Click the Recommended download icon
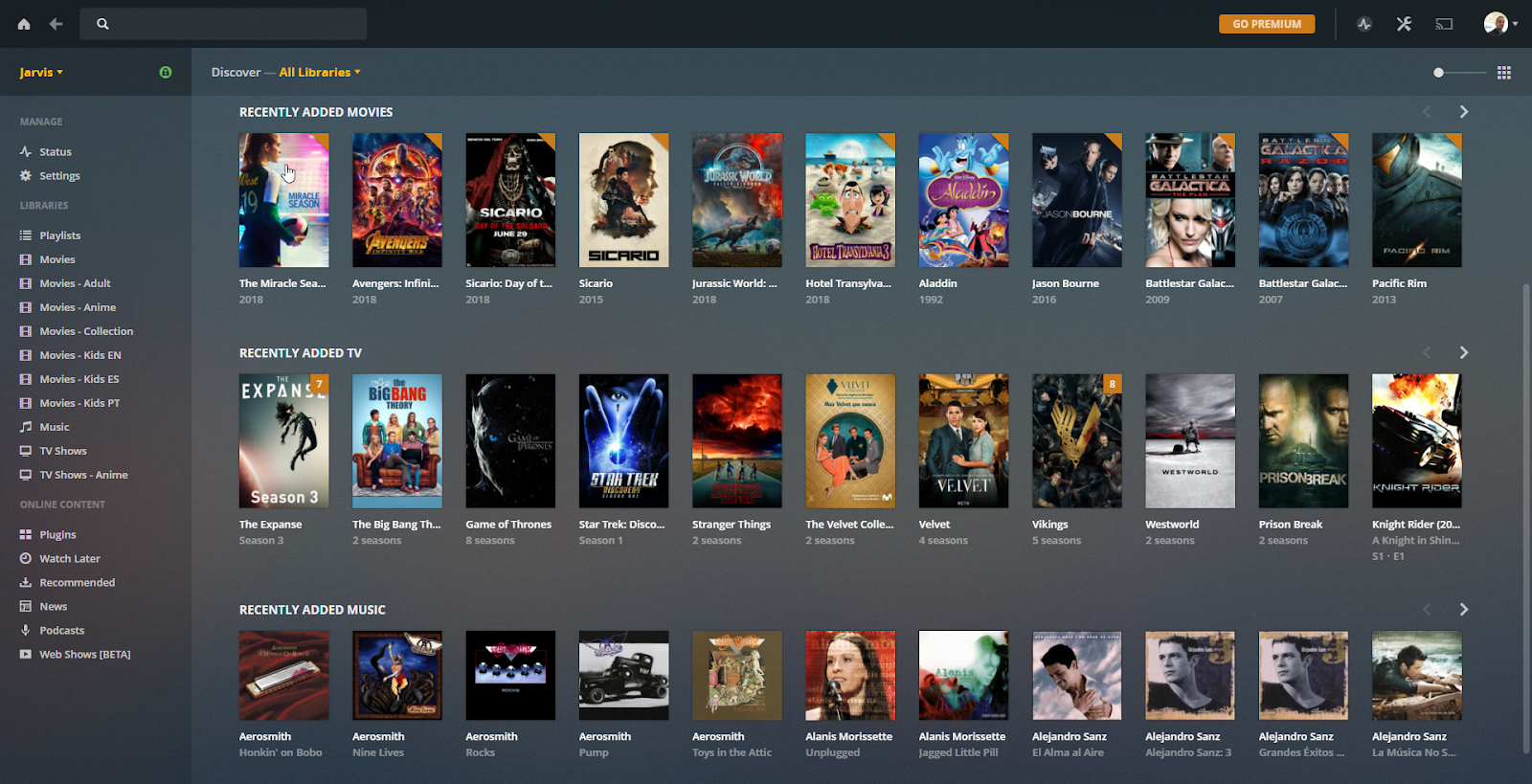Image resolution: width=1532 pixels, height=784 pixels. tap(26, 582)
